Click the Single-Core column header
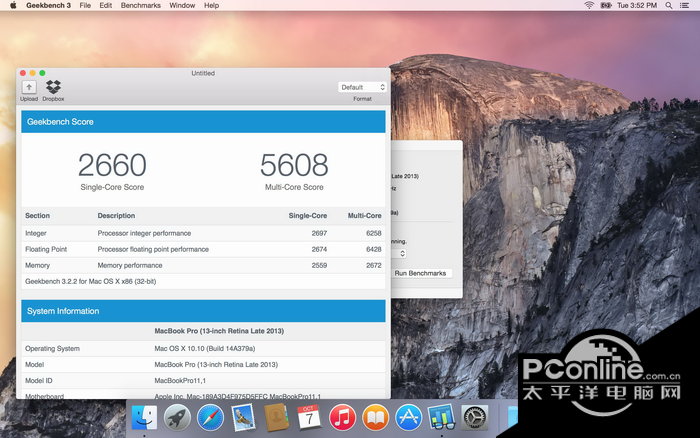The width and height of the screenshot is (700, 438). 308,215
